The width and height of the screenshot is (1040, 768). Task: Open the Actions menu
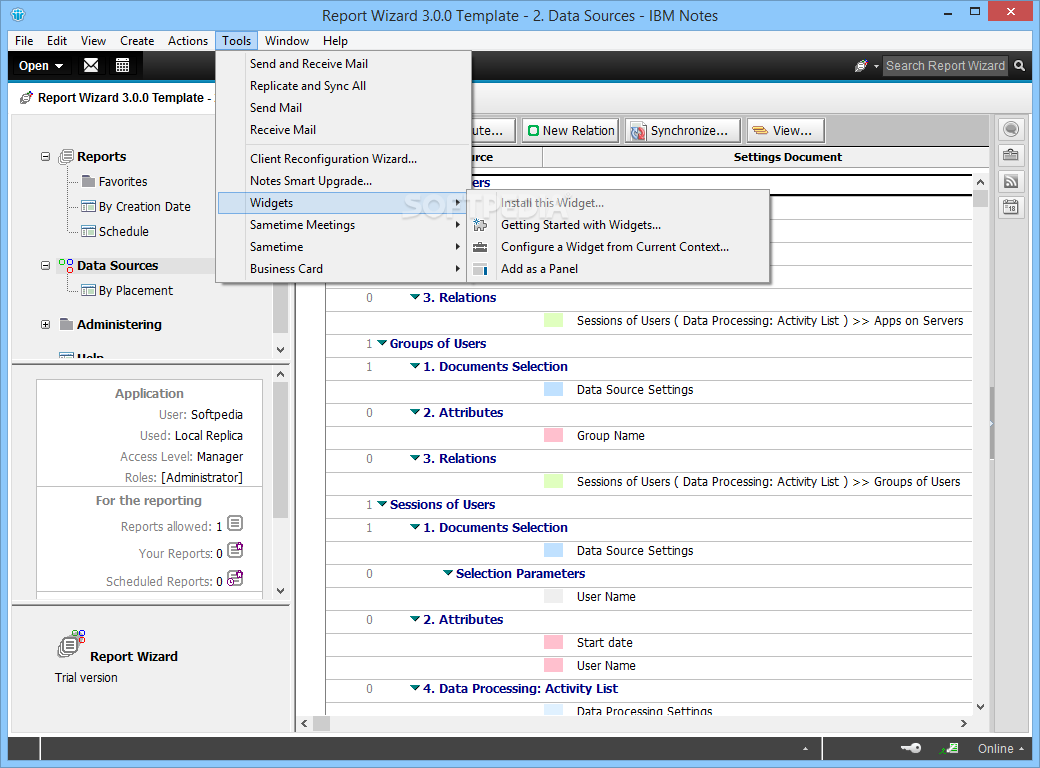coord(188,40)
